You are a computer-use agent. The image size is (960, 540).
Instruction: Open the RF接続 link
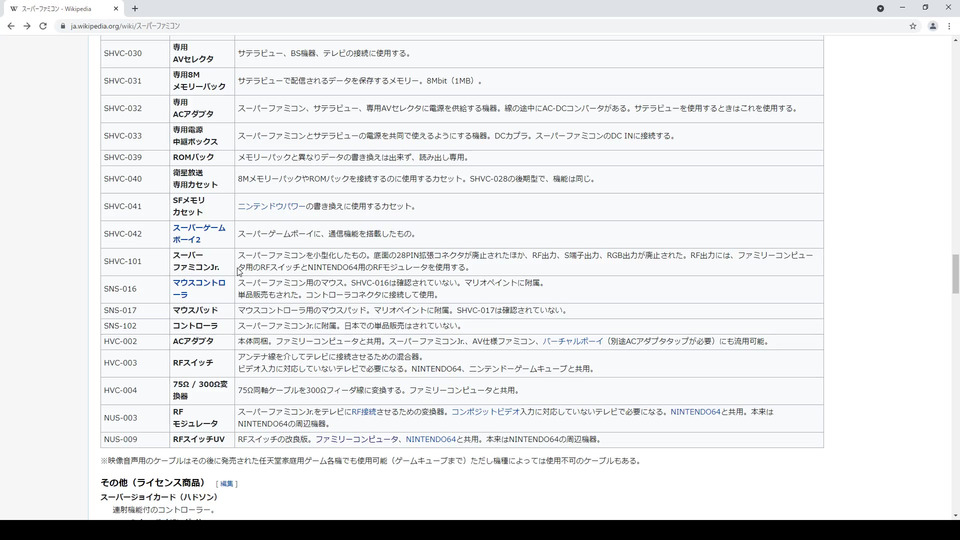pos(364,412)
